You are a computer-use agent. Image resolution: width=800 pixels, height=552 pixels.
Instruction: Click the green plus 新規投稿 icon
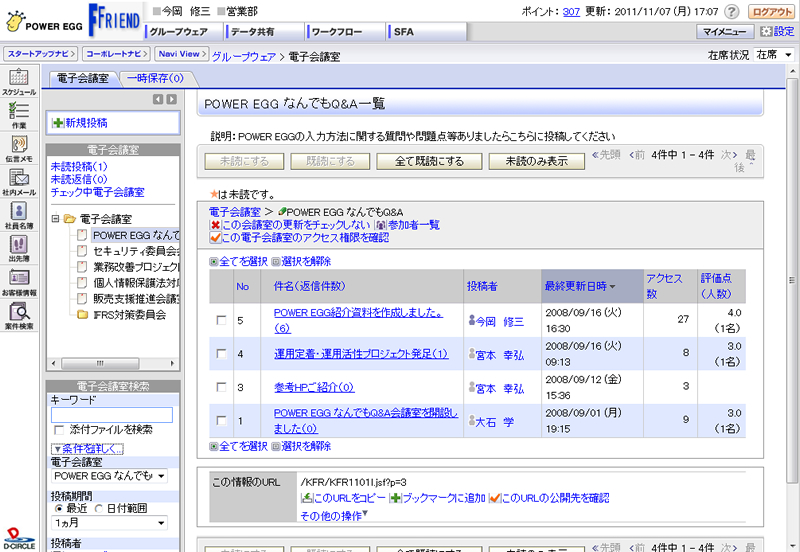coord(58,122)
